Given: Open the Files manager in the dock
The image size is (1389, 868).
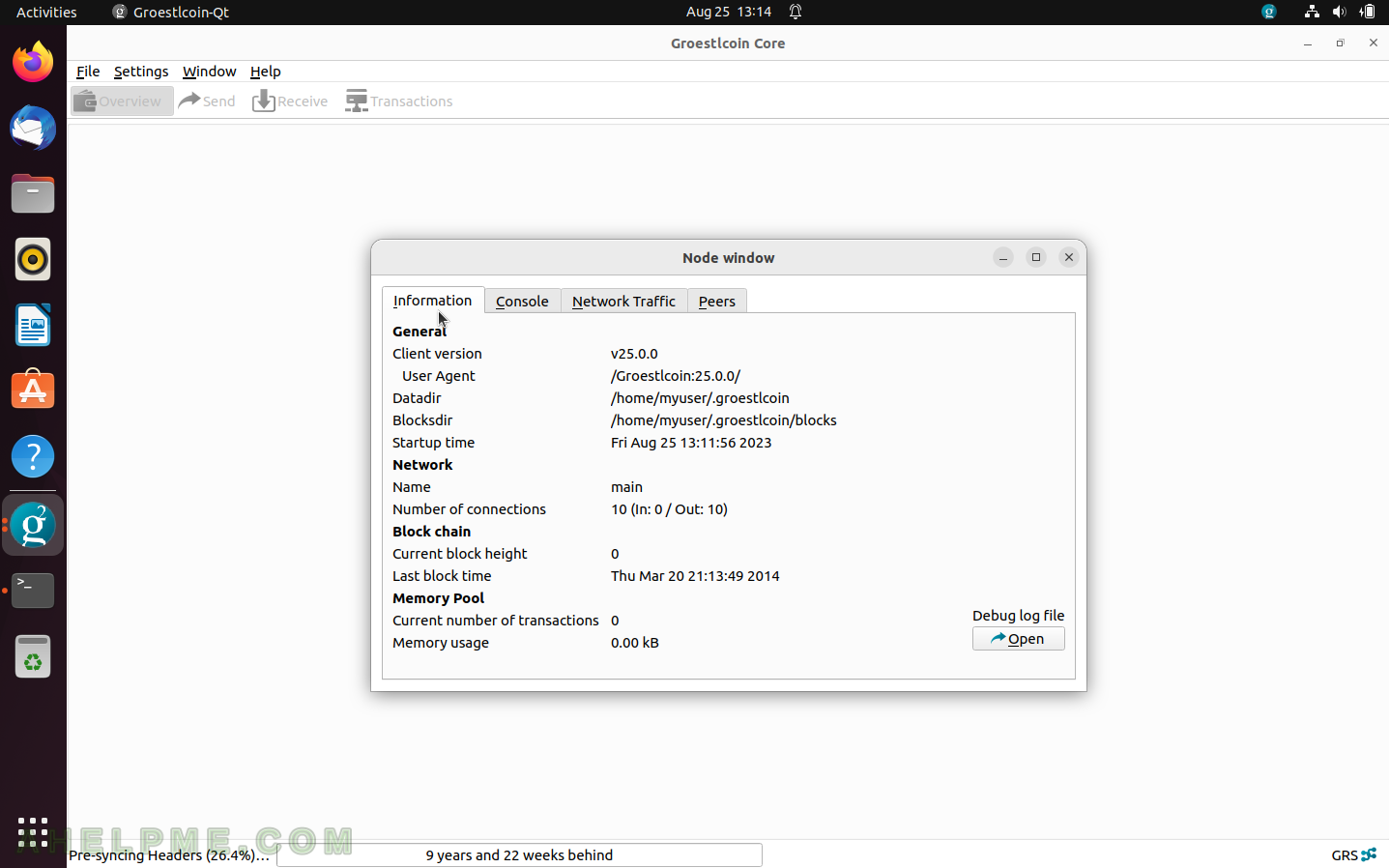Looking at the screenshot, I should coord(33,193).
